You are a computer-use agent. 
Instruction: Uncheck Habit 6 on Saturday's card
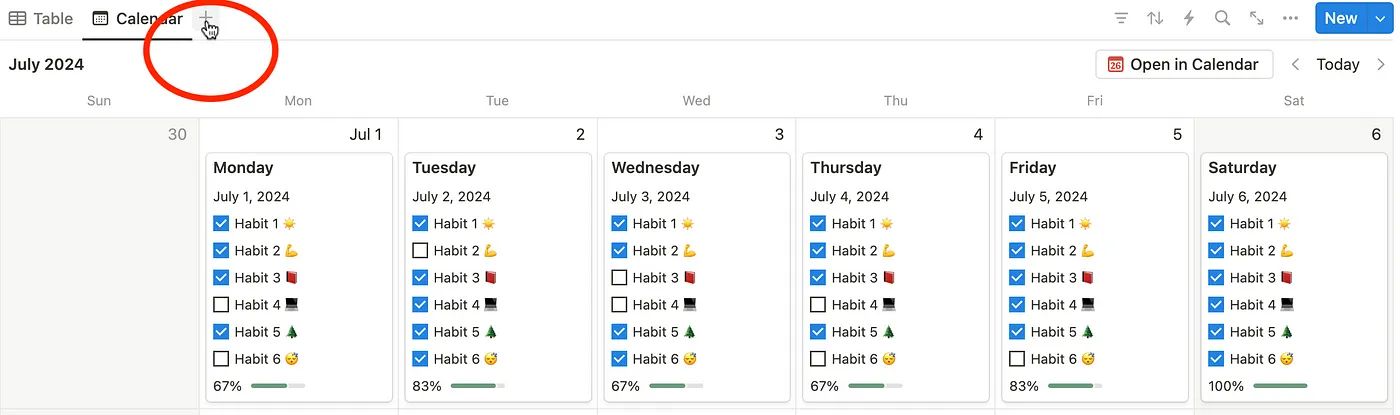[1216, 359]
